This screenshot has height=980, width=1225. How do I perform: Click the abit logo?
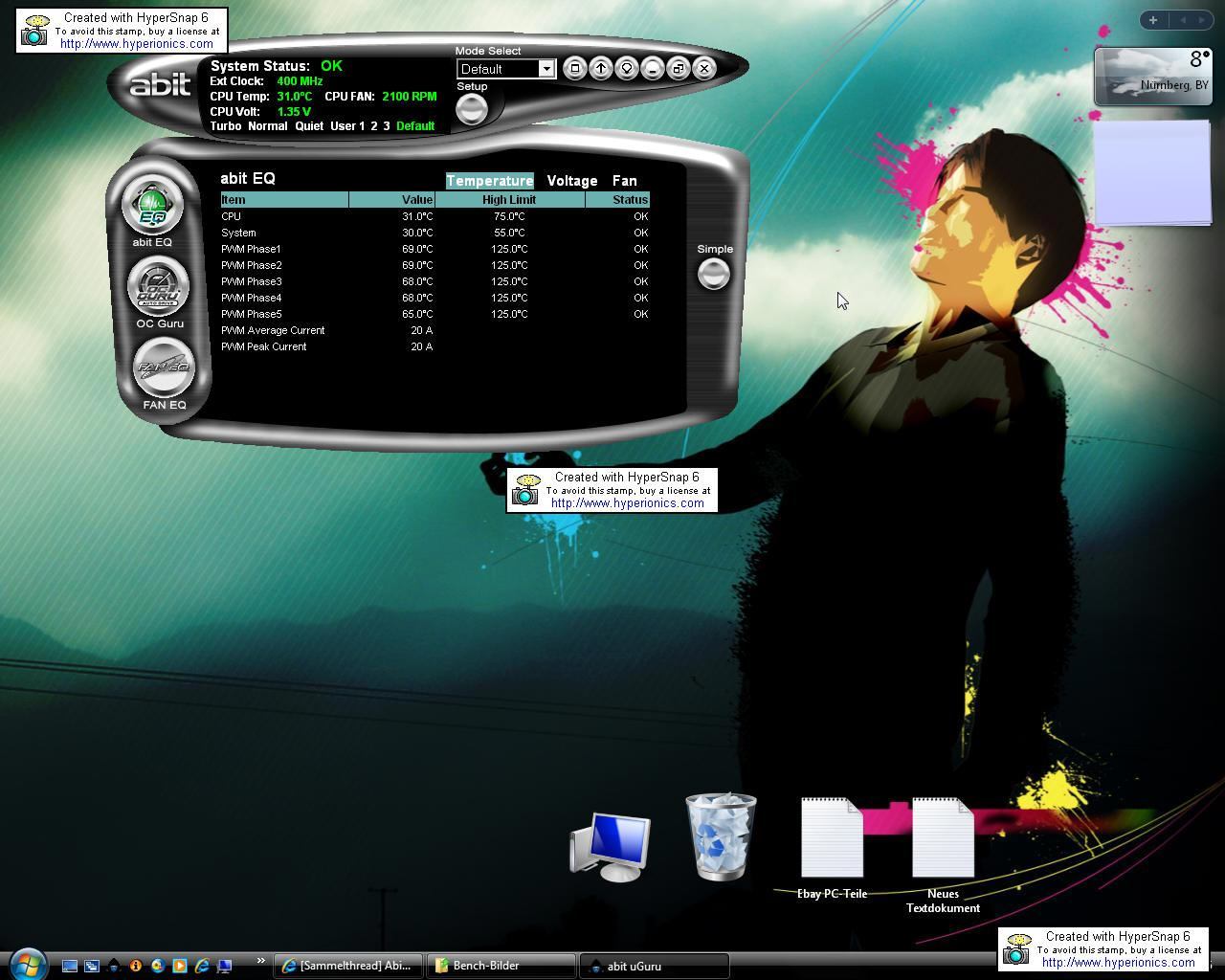[x=159, y=84]
